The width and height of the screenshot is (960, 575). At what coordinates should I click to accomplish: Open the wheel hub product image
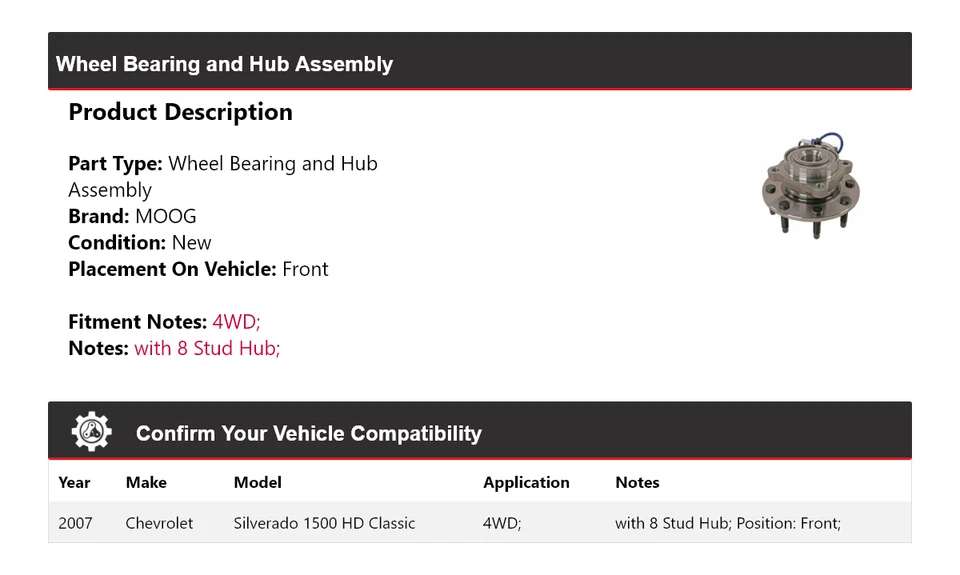click(817, 185)
